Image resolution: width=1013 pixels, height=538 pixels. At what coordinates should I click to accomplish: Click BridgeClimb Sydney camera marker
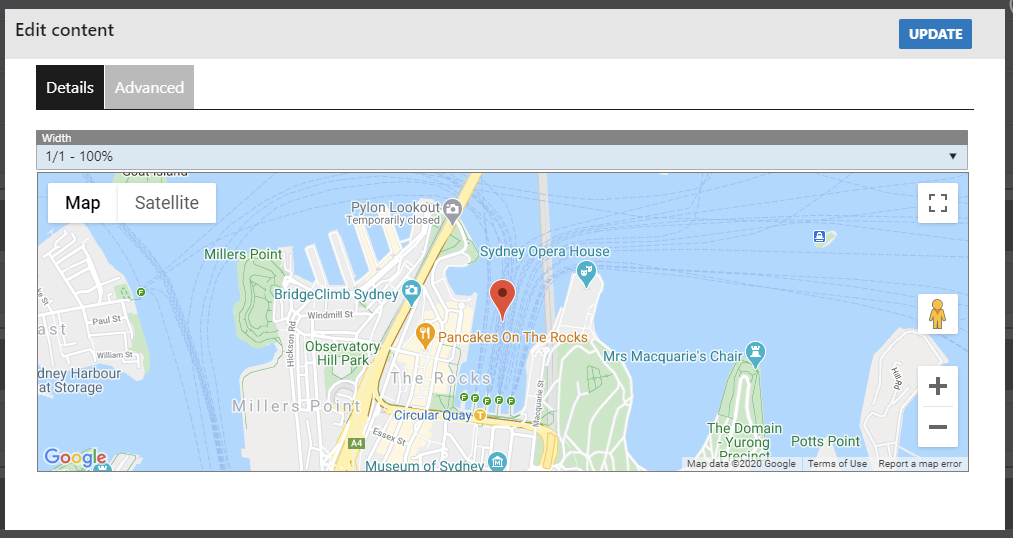pos(410,293)
